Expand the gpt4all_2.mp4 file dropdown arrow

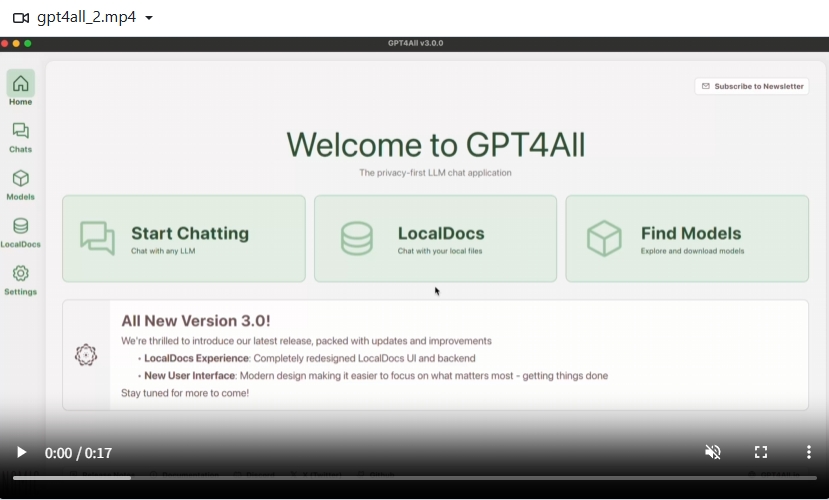tap(149, 18)
